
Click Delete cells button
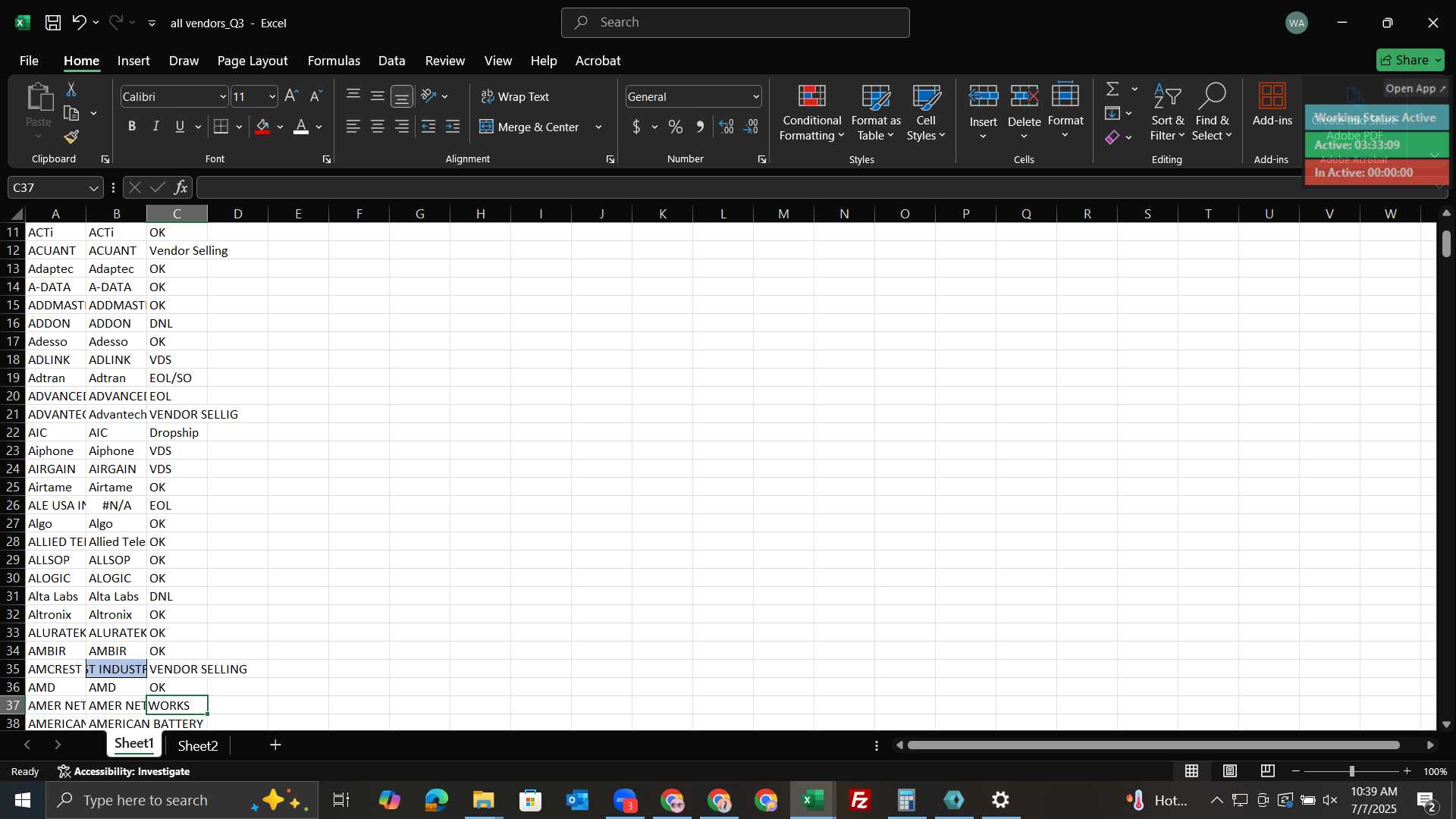[1025, 112]
